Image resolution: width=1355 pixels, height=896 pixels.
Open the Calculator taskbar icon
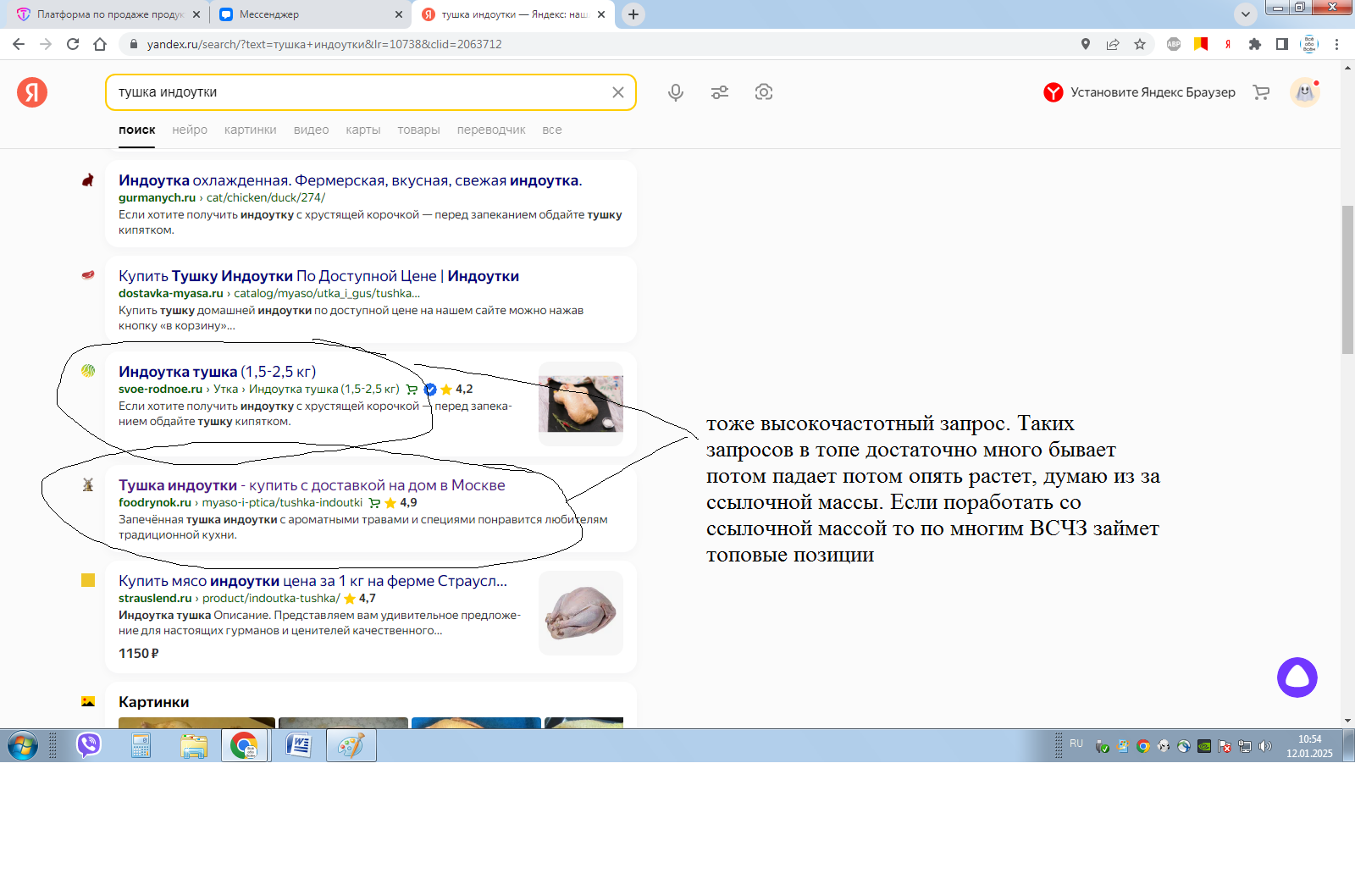click(141, 746)
